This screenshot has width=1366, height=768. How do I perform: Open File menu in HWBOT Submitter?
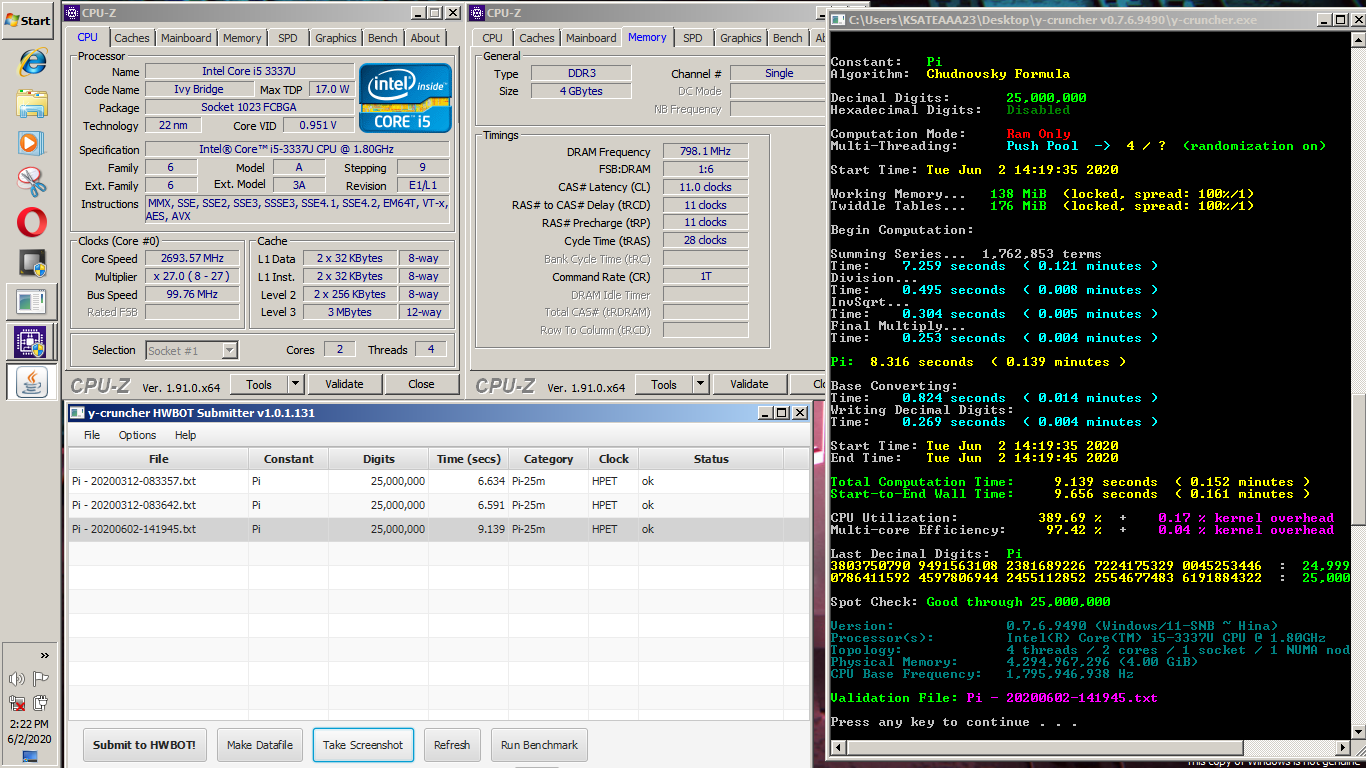[x=92, y=435]
